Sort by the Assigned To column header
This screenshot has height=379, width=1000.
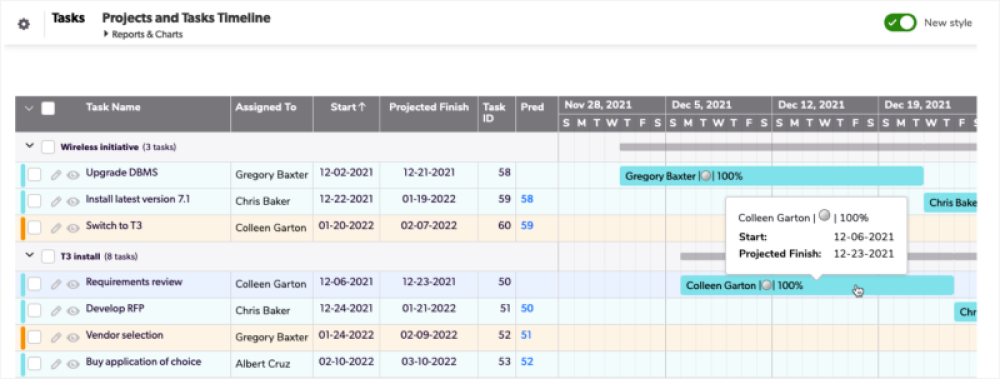[x=265, y=107]
